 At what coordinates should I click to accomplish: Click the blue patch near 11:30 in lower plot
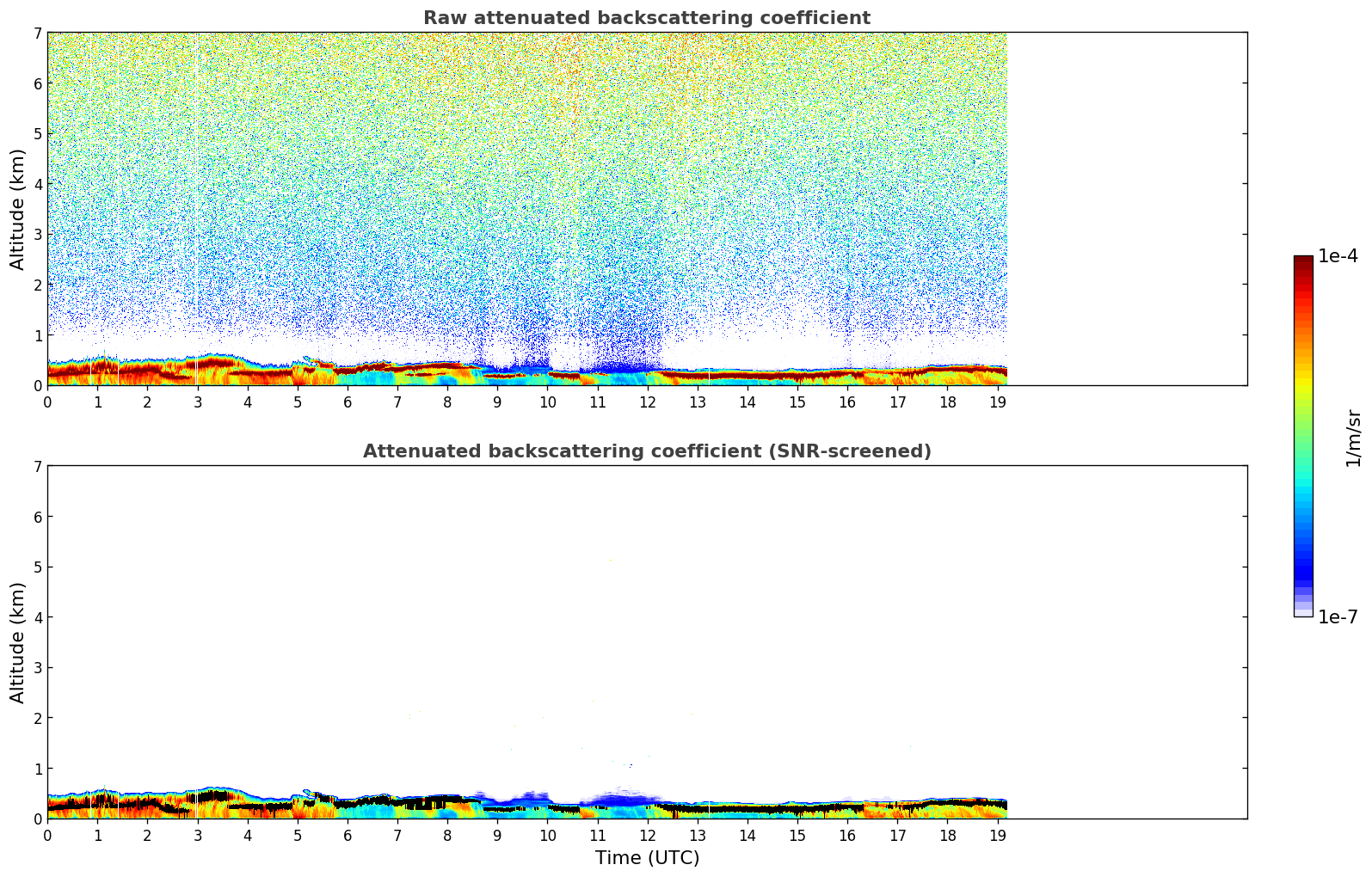621,800
